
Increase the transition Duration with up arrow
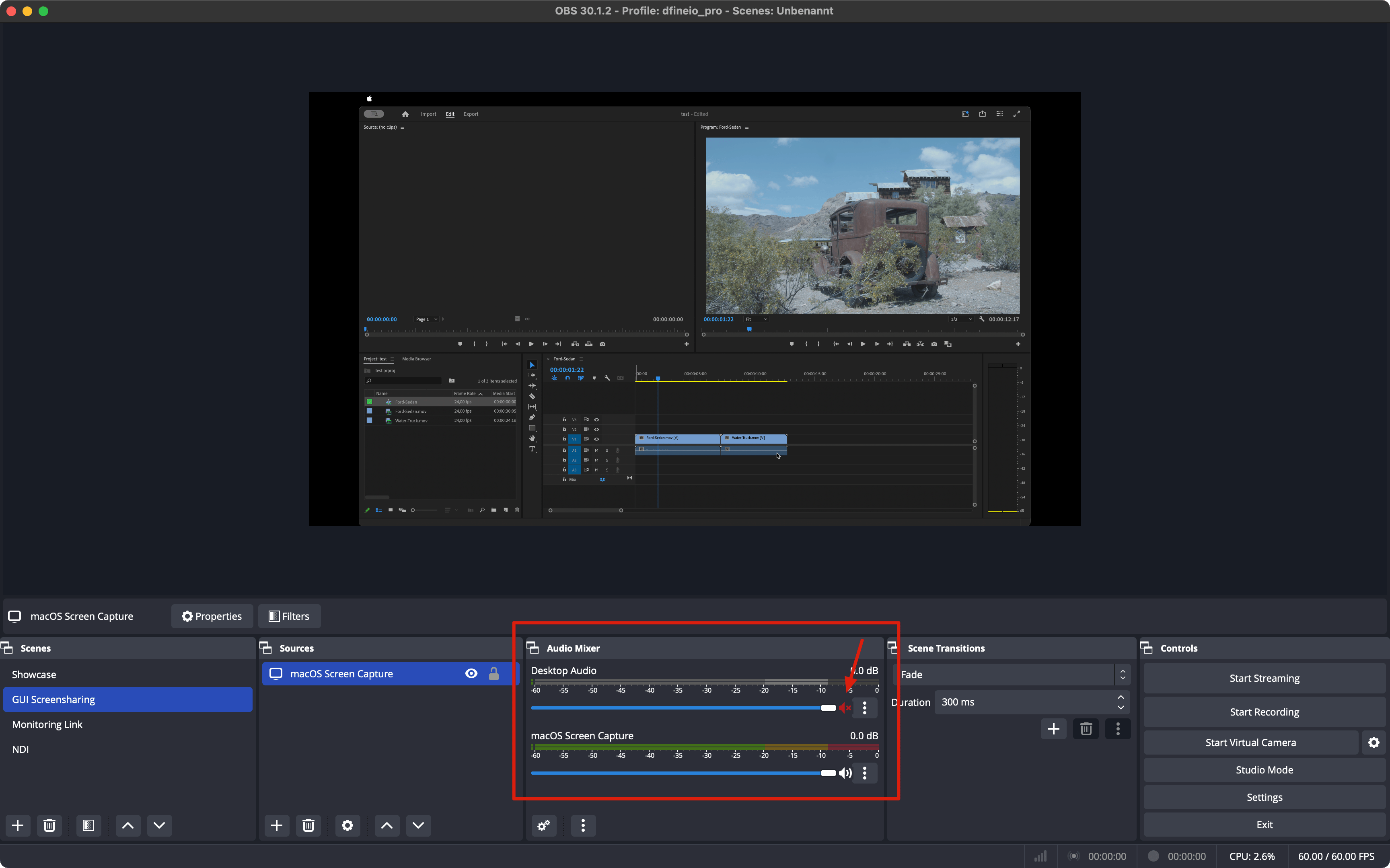1121,697
